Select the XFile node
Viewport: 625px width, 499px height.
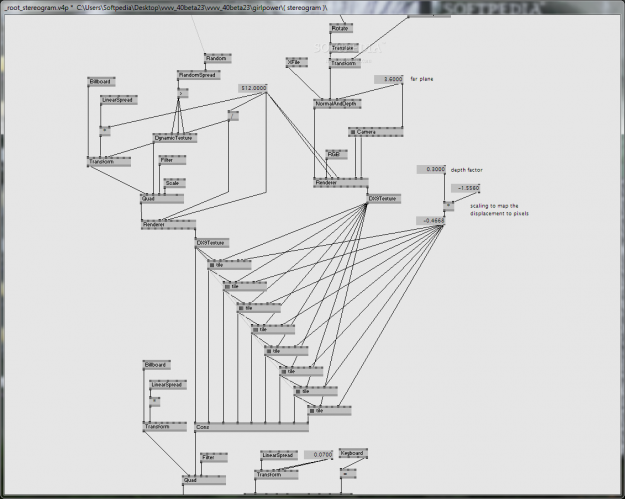(297, 62)
